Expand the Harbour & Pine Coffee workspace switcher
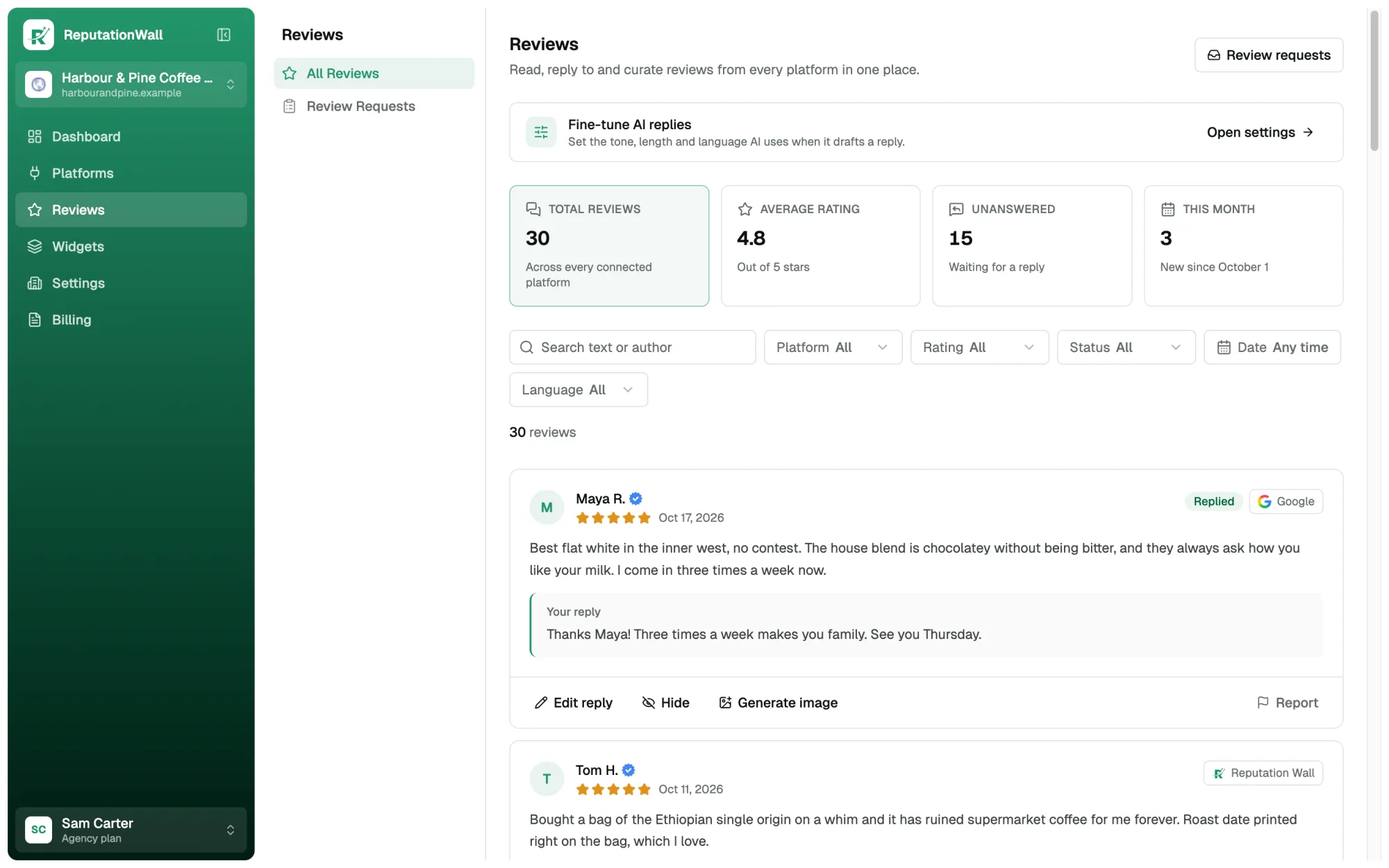 pyautogui.click(x=131, y=85)
